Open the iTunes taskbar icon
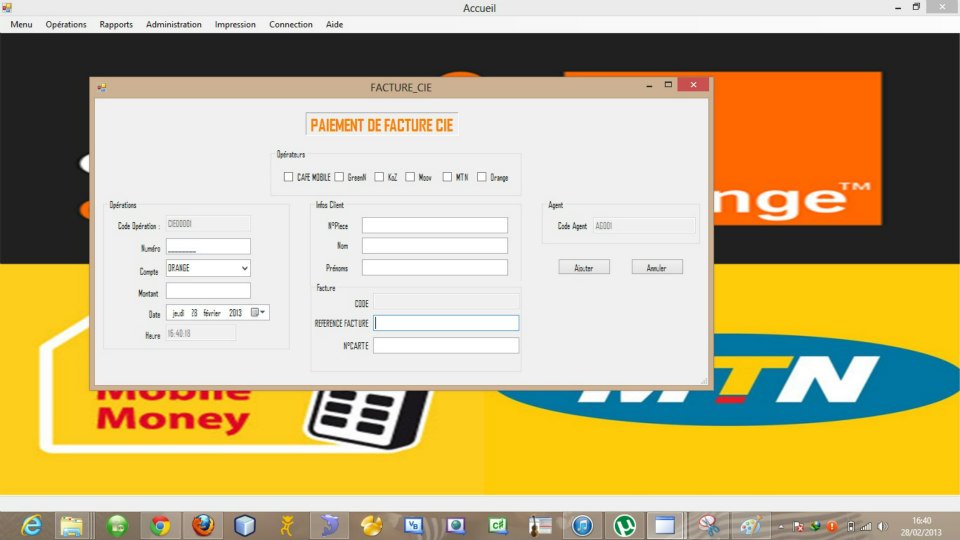The height and width of the screenshot is (540, 960). [x=582, y=525]
